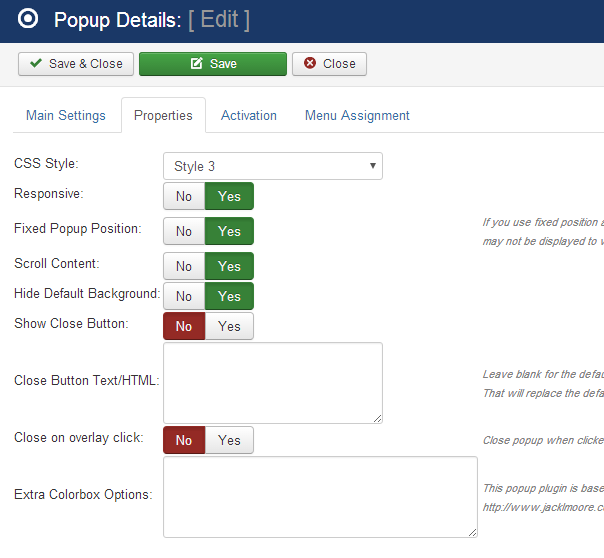The height and width of the screenshot is (558, 604).
Task: Click Yes for Responsive option
Action: point(230,196)
